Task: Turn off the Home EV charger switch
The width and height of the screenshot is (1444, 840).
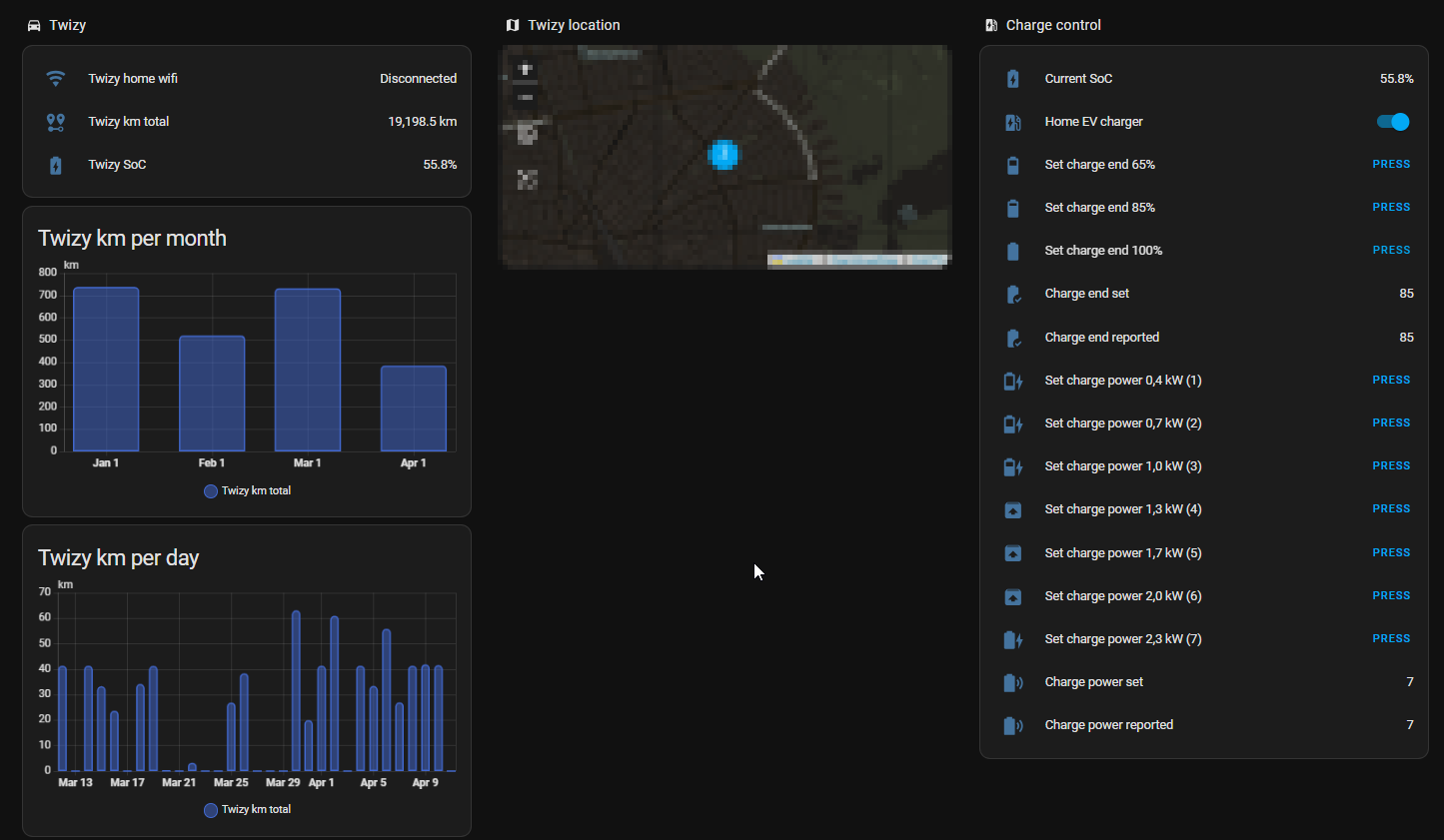Action: pos(1393,122)
